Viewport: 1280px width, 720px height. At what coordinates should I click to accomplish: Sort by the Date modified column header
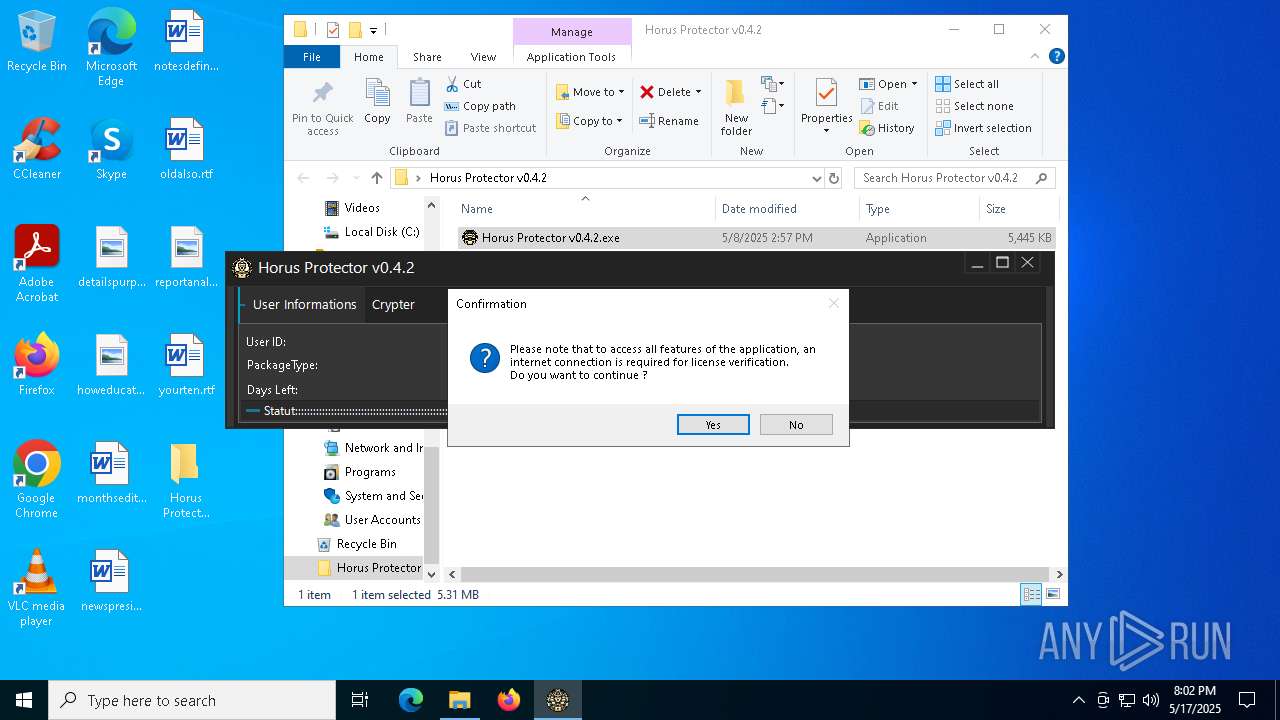coord(787,209)
